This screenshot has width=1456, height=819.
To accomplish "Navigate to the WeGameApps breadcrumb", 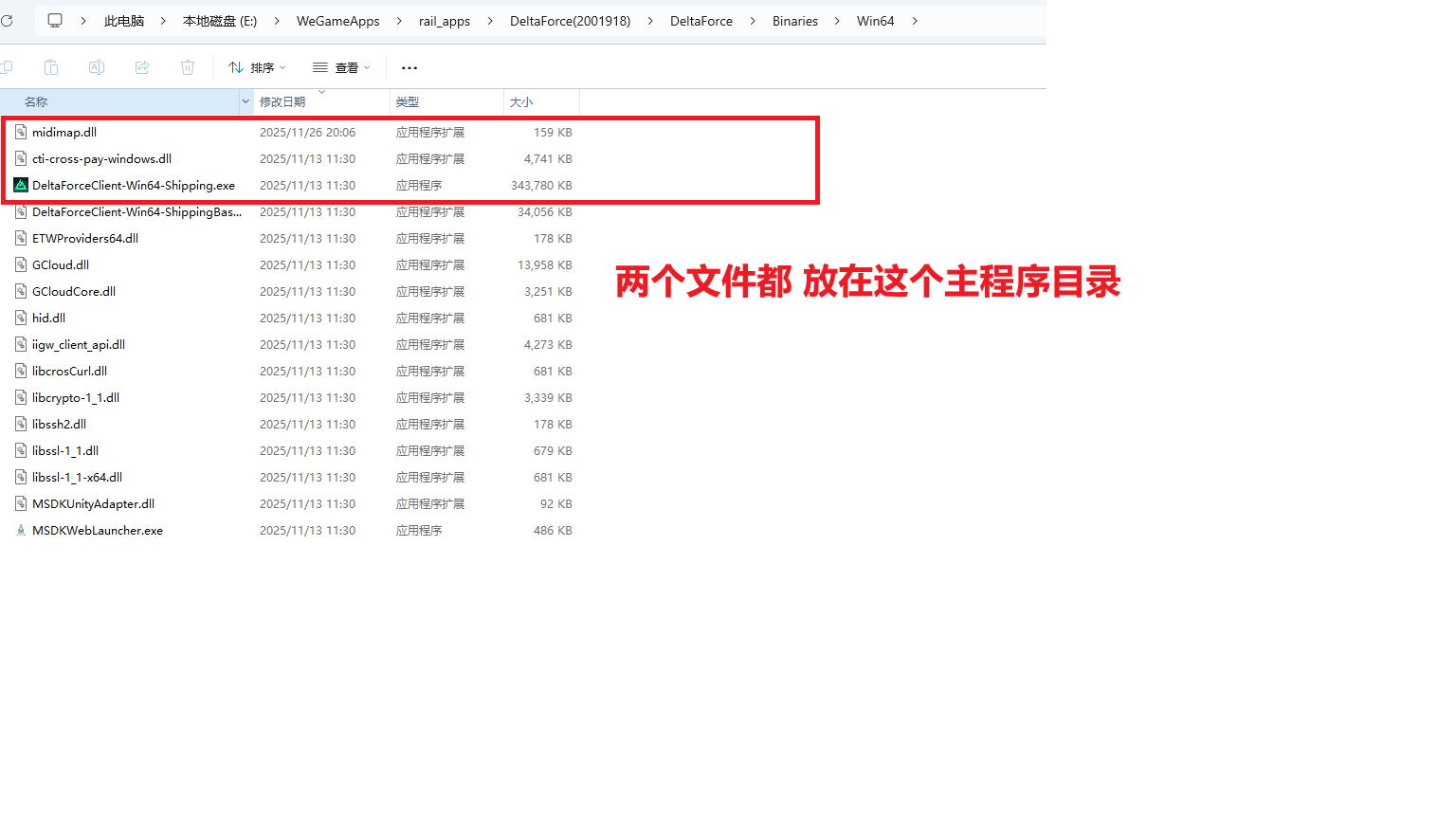I will pyautogui.click(x=338, y=20).
